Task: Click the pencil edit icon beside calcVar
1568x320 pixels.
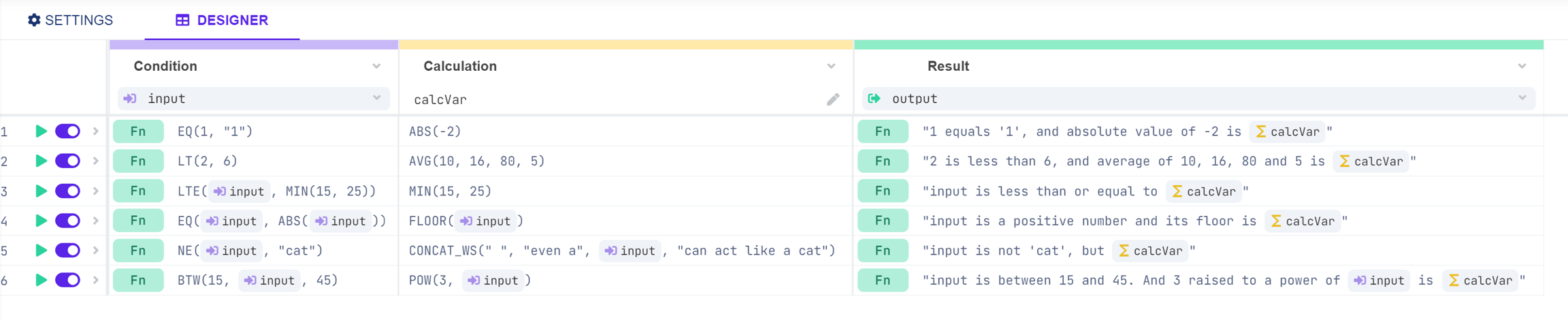Action: coord(833,99)
